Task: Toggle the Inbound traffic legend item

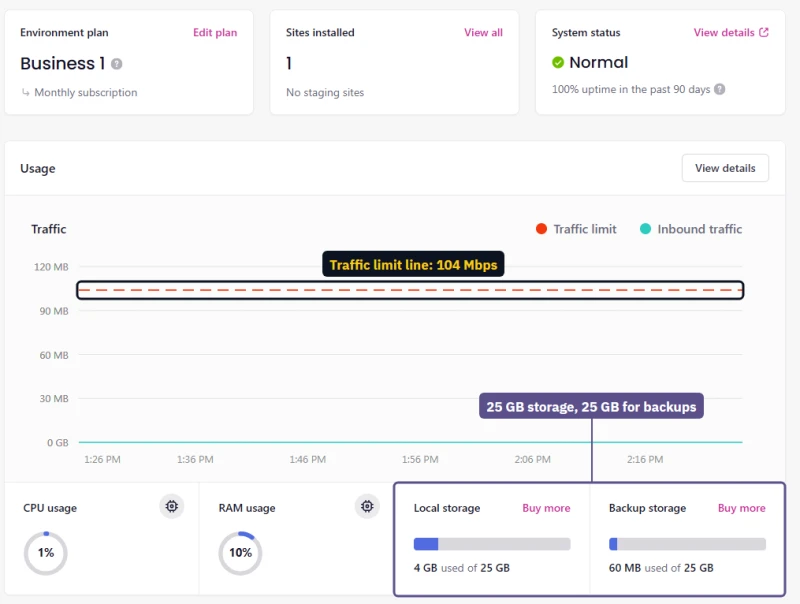Action: click(691, 229)
